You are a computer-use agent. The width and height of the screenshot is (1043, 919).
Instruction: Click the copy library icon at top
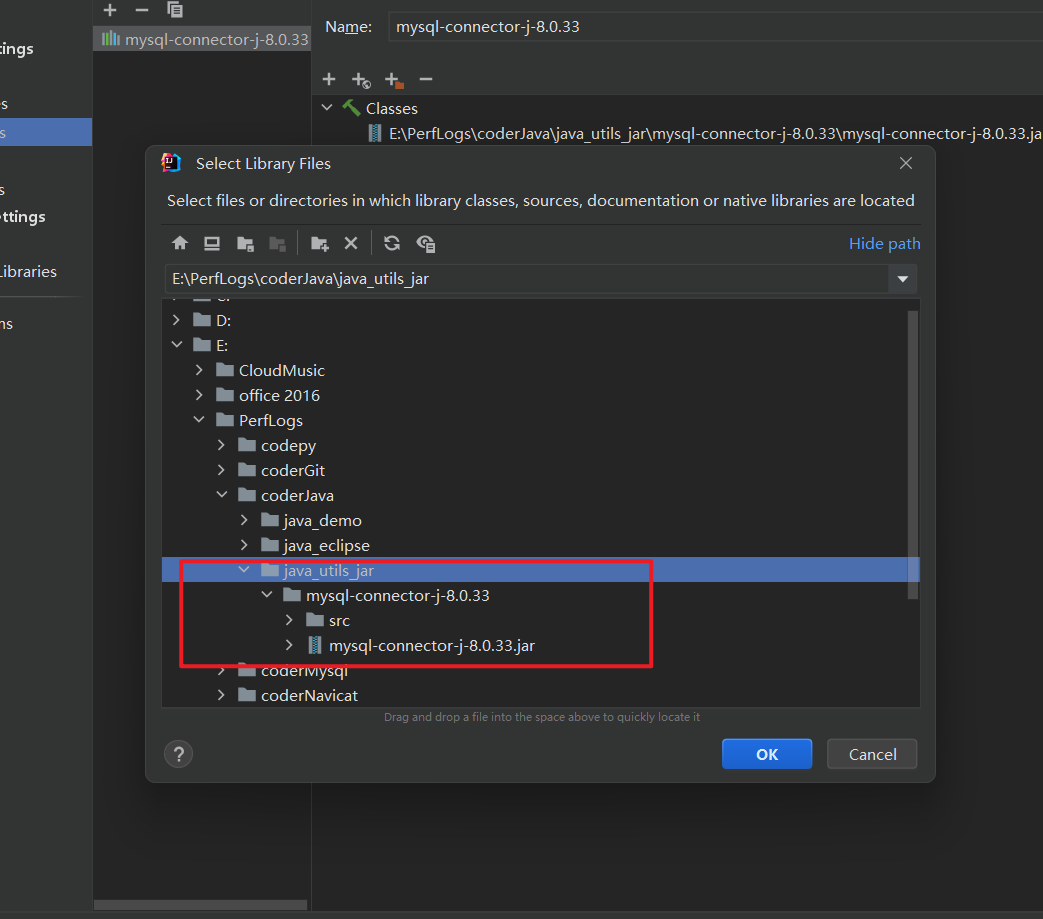tap(175, 10)
